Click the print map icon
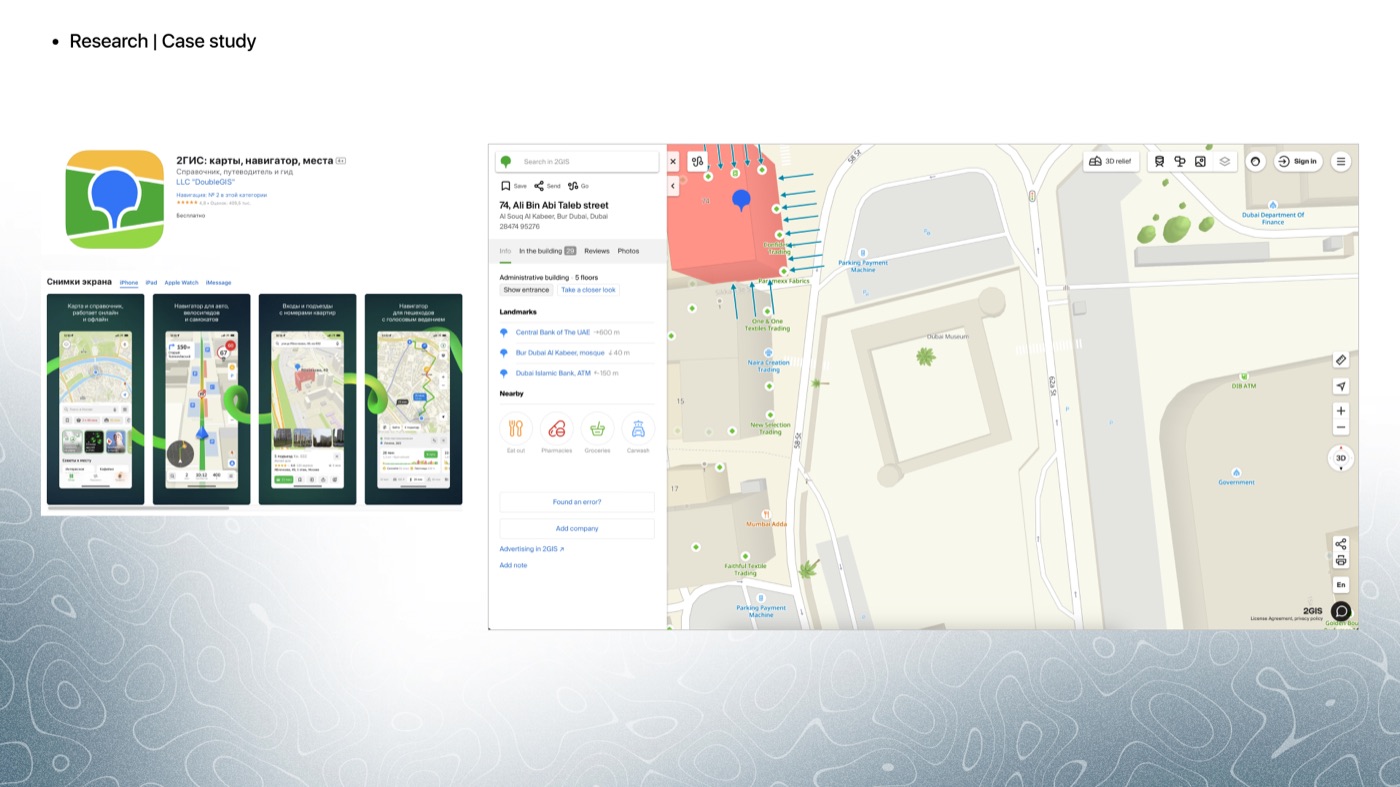Image resolution: width=1400 pixels, height=787 pixels. click(x=1341, y=561)
